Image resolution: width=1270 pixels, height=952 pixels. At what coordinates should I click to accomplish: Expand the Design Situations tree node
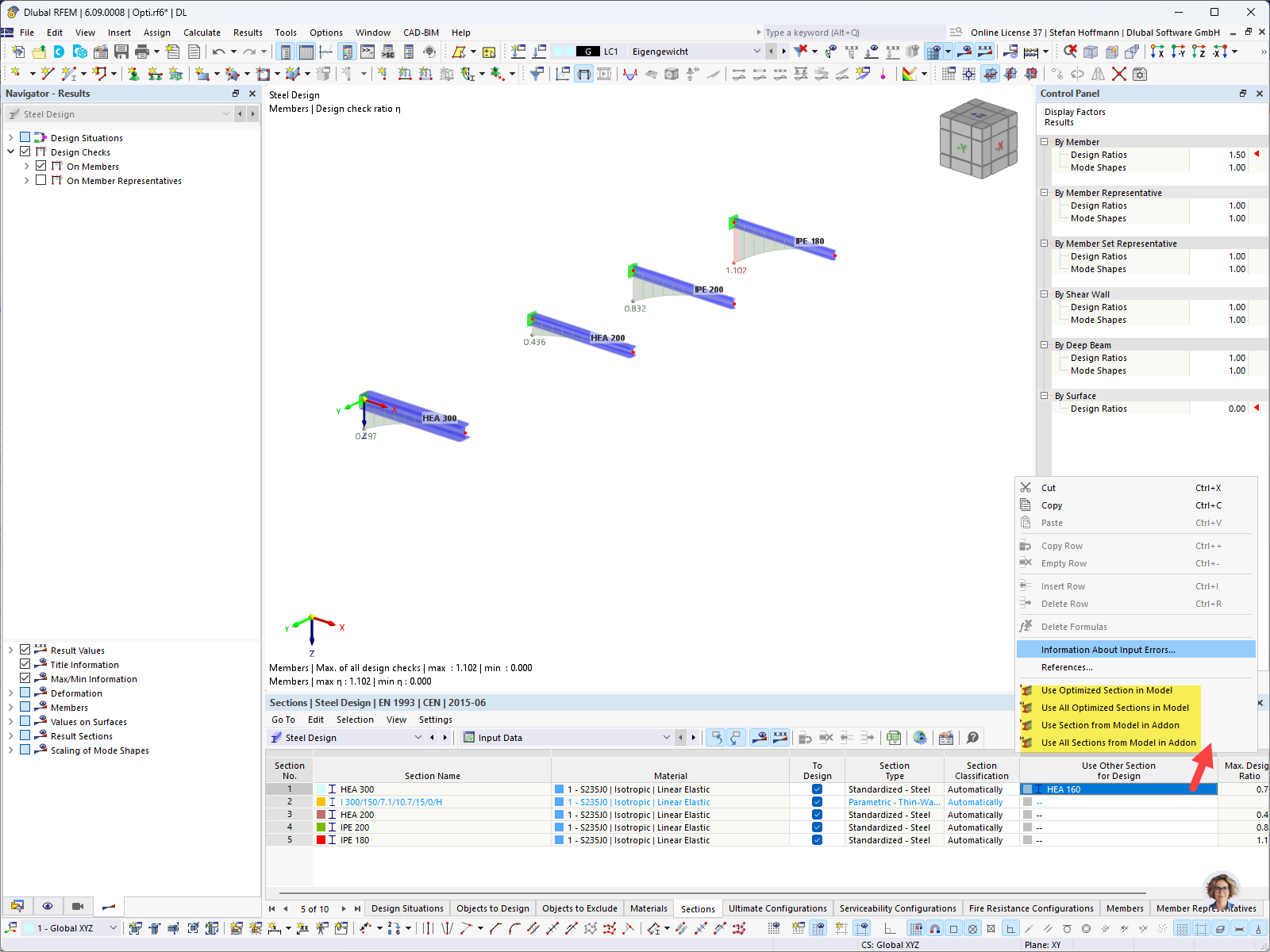click(x=10, y=137)
